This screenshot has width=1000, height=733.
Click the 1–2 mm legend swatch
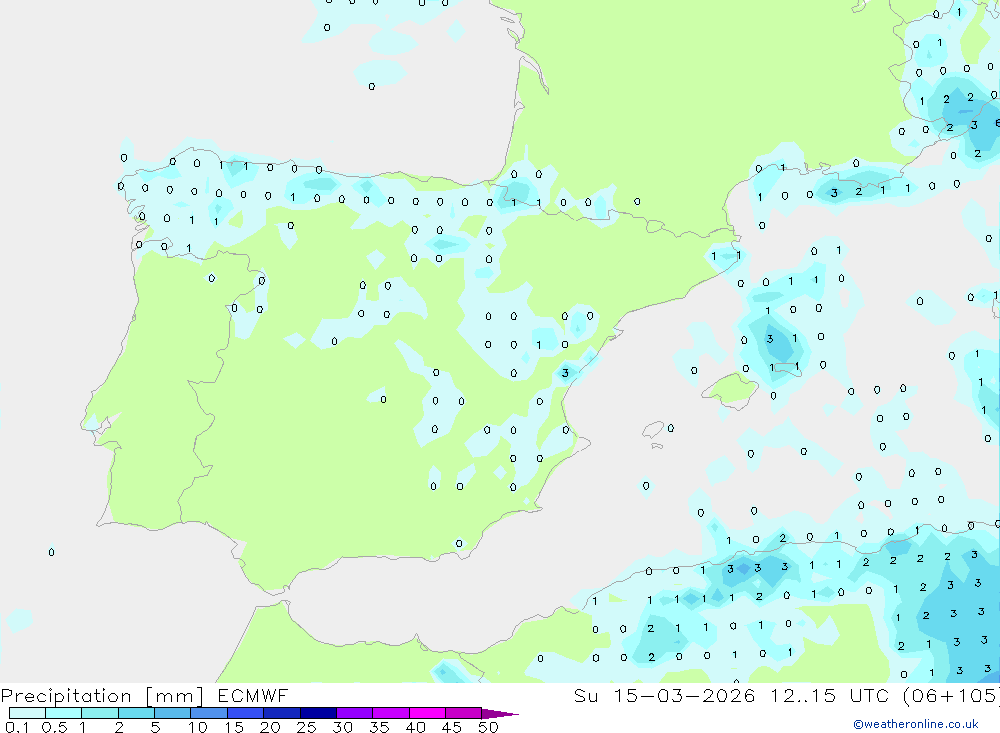pyautogui.click(x=99, y=713)
